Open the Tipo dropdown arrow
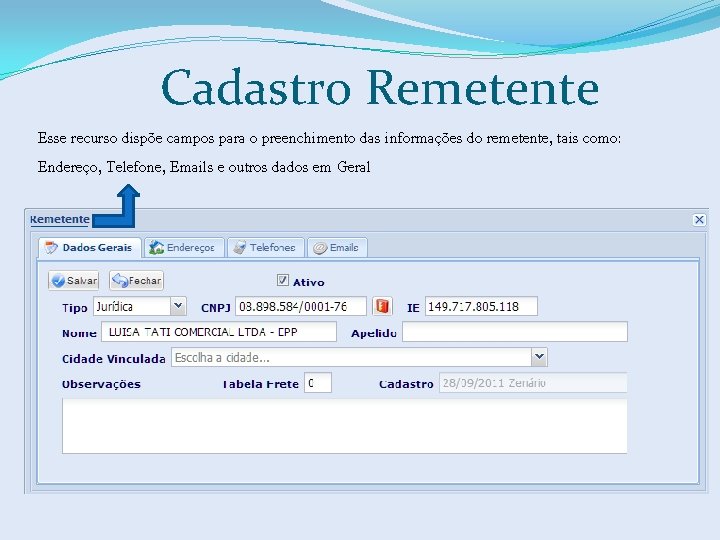The height and width of the screenshot is (540, 720). coord(178,306)
